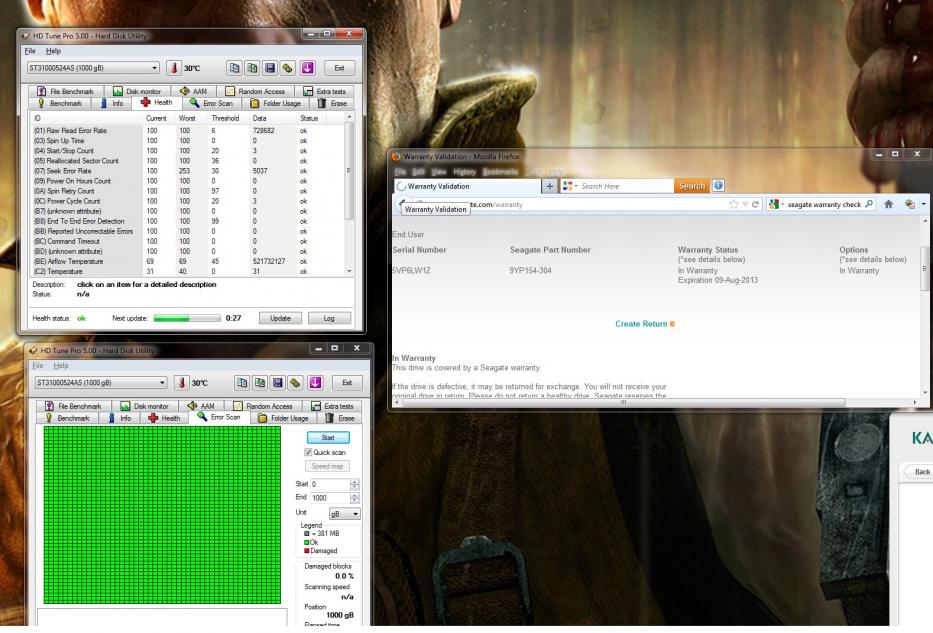Image resolution: width=933 pixels, height=633 pixels.
Task: Select Warranty Validation tab in Firefox
Action: tap(467, 186)
